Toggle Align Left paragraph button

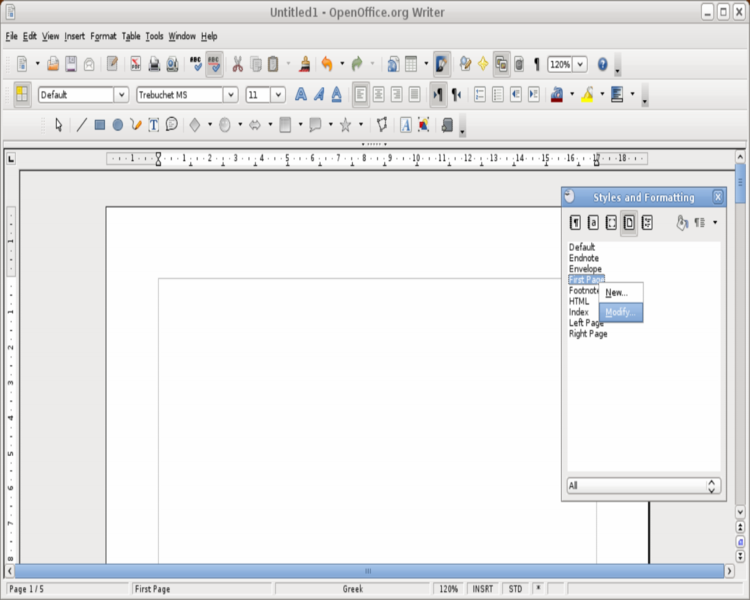pyautogui.click(x=361, y=94)
